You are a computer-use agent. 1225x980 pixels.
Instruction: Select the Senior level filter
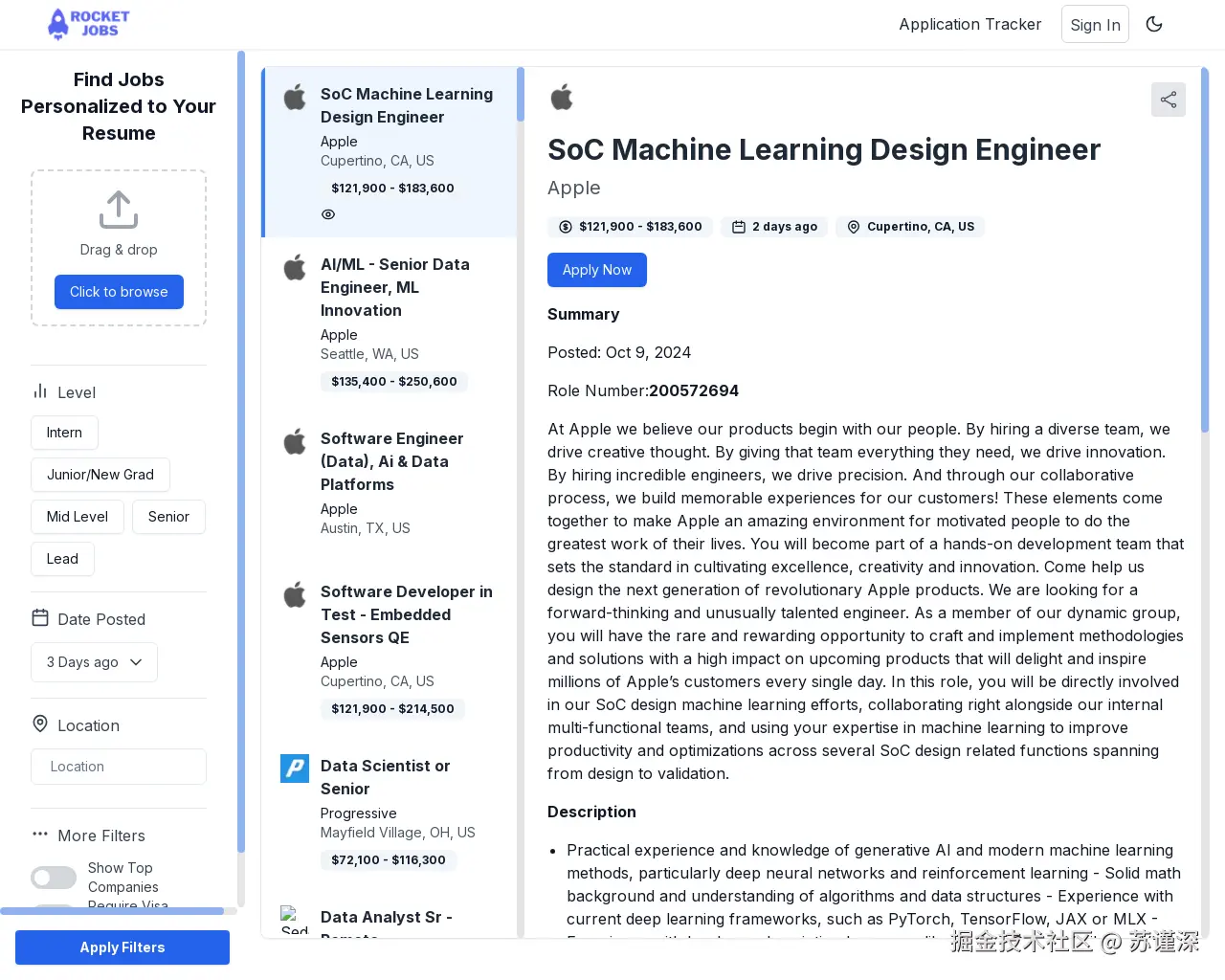pyautogui.click(x=168, y=517)
